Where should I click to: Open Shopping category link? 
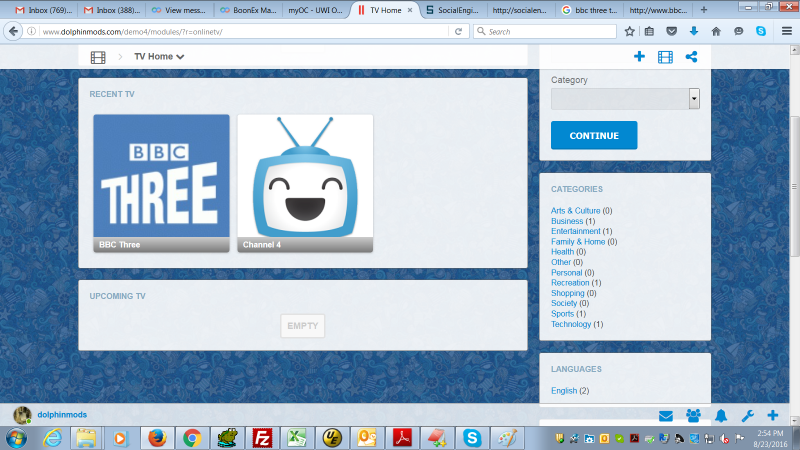point(567,293)
